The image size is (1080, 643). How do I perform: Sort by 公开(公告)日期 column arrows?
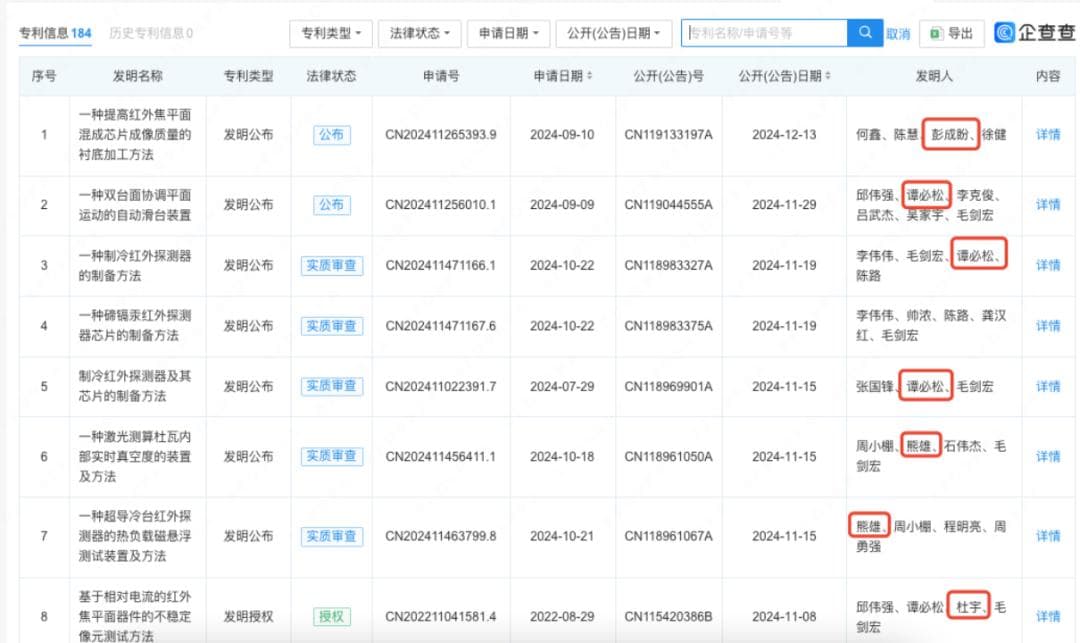pyautogui.click(x=828, y=76)
